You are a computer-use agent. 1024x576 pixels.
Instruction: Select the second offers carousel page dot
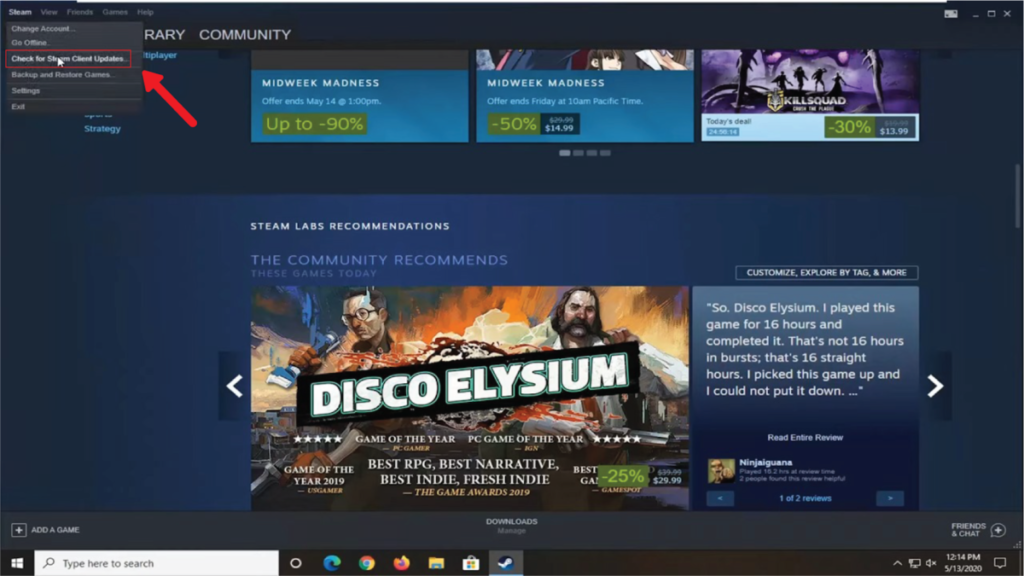pyautogui.click(x=579, y=153)
